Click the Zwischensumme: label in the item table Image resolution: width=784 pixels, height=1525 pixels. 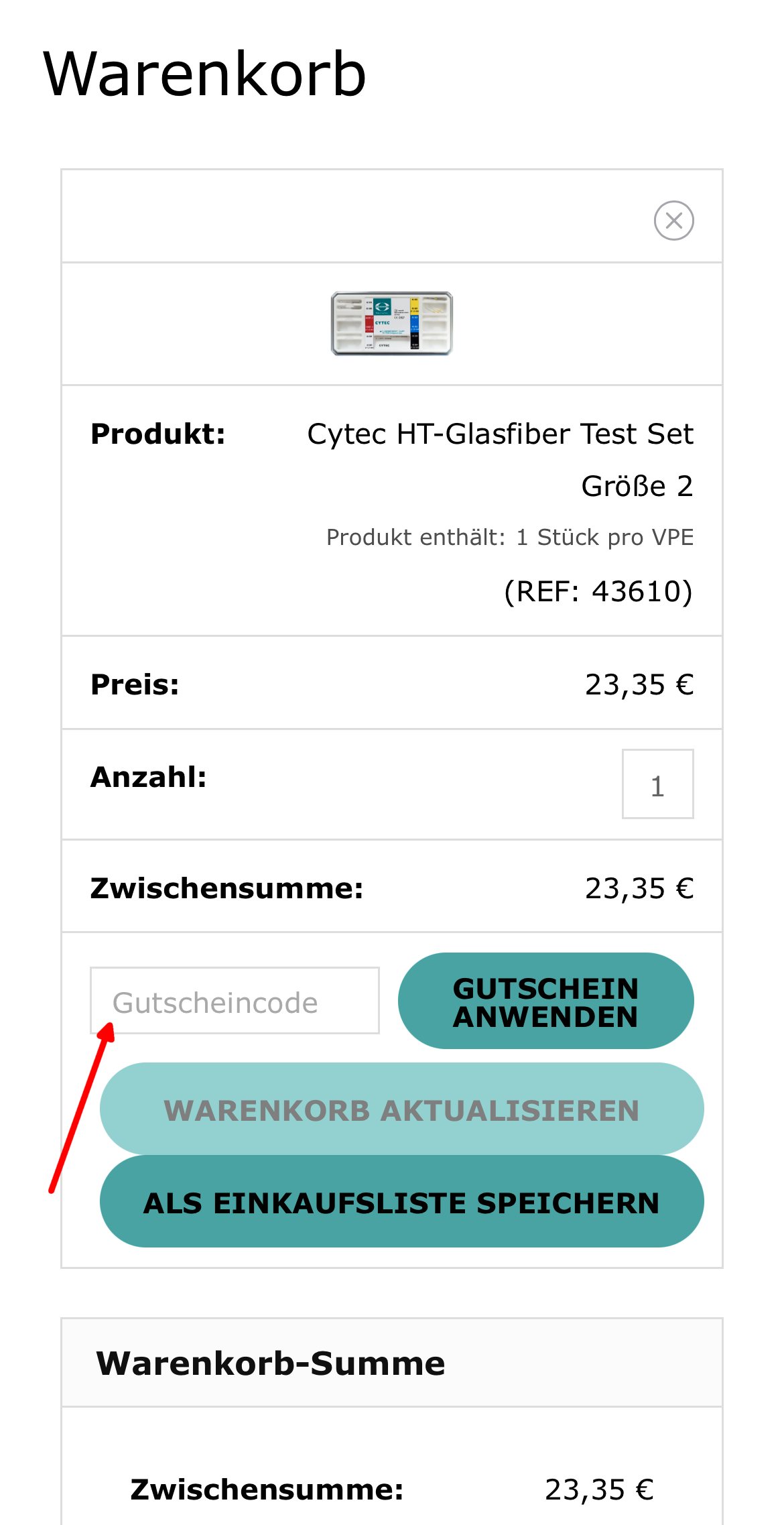pyautogui.click(x=227, y=888)
